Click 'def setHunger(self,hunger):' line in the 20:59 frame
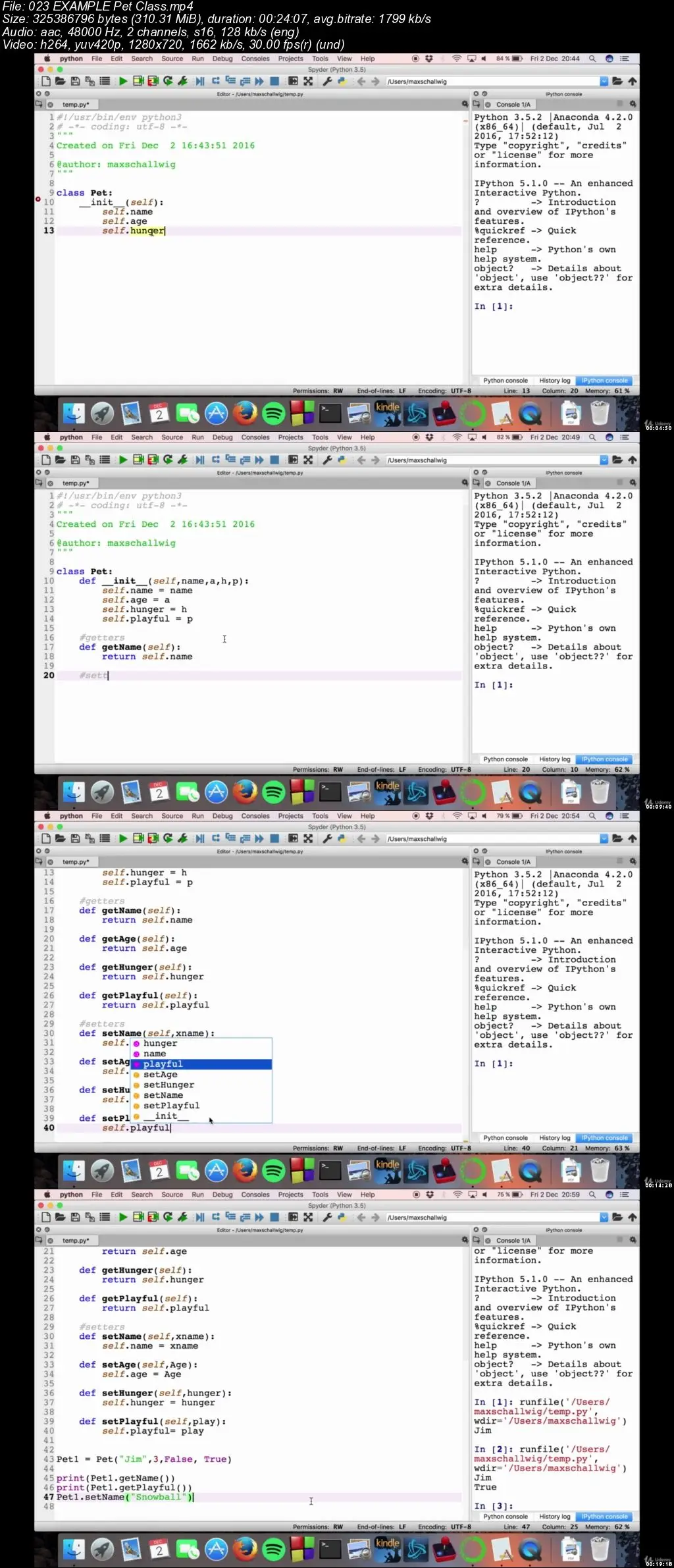This screenshot has height=1568, width=674. click(x=155, y=1393)
